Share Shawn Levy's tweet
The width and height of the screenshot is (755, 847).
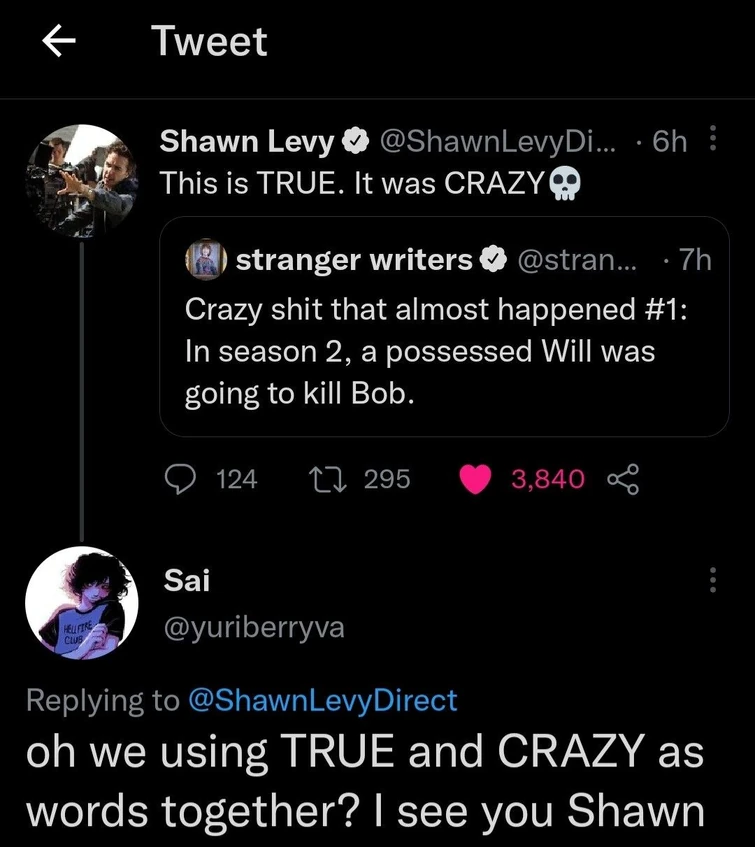pos(621,480)
